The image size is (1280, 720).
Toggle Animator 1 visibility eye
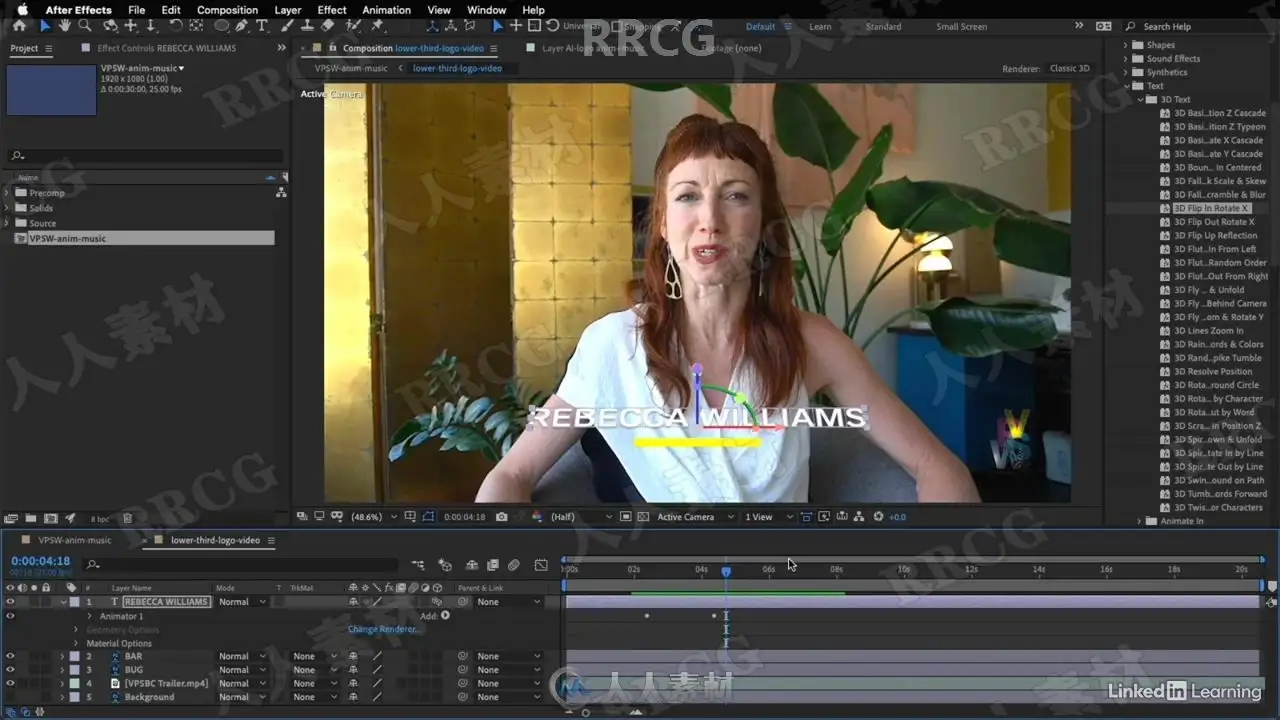coord(10,616)
